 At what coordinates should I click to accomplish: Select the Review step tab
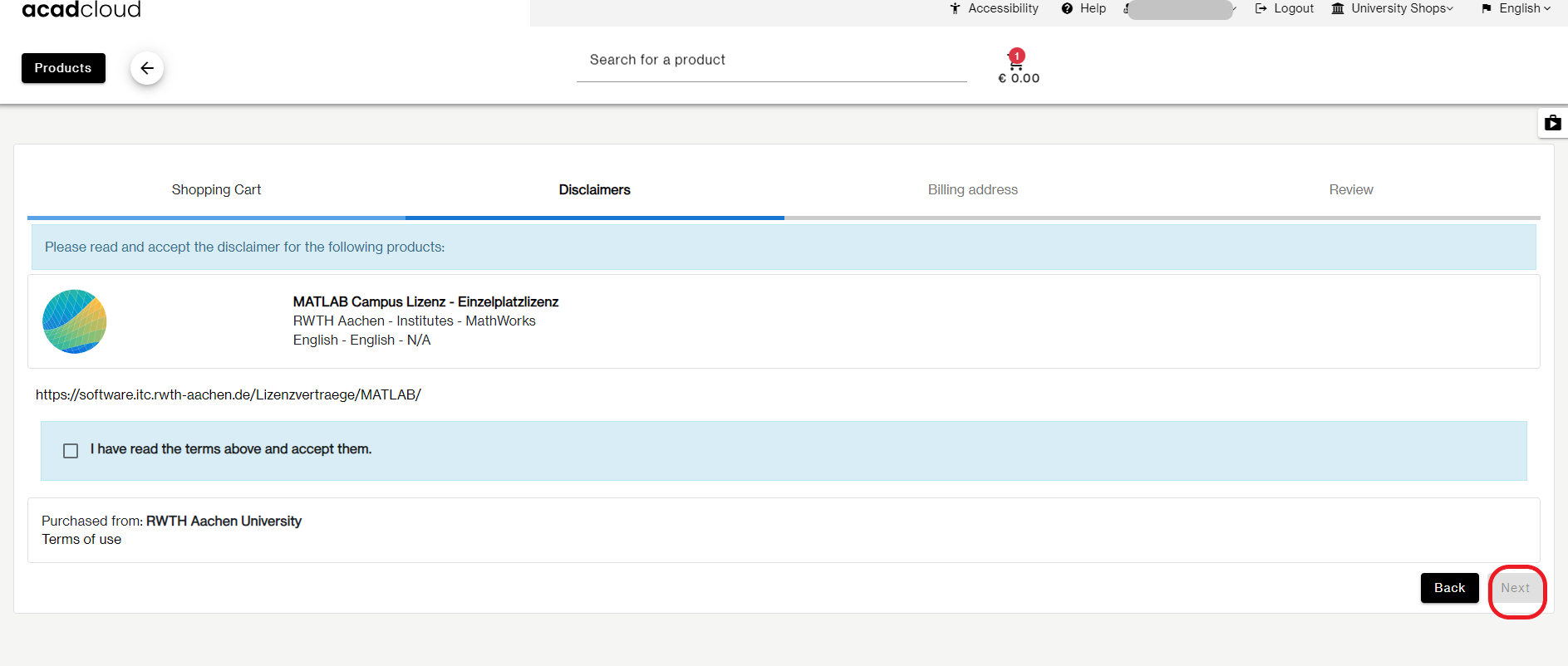click(1350, 189)
